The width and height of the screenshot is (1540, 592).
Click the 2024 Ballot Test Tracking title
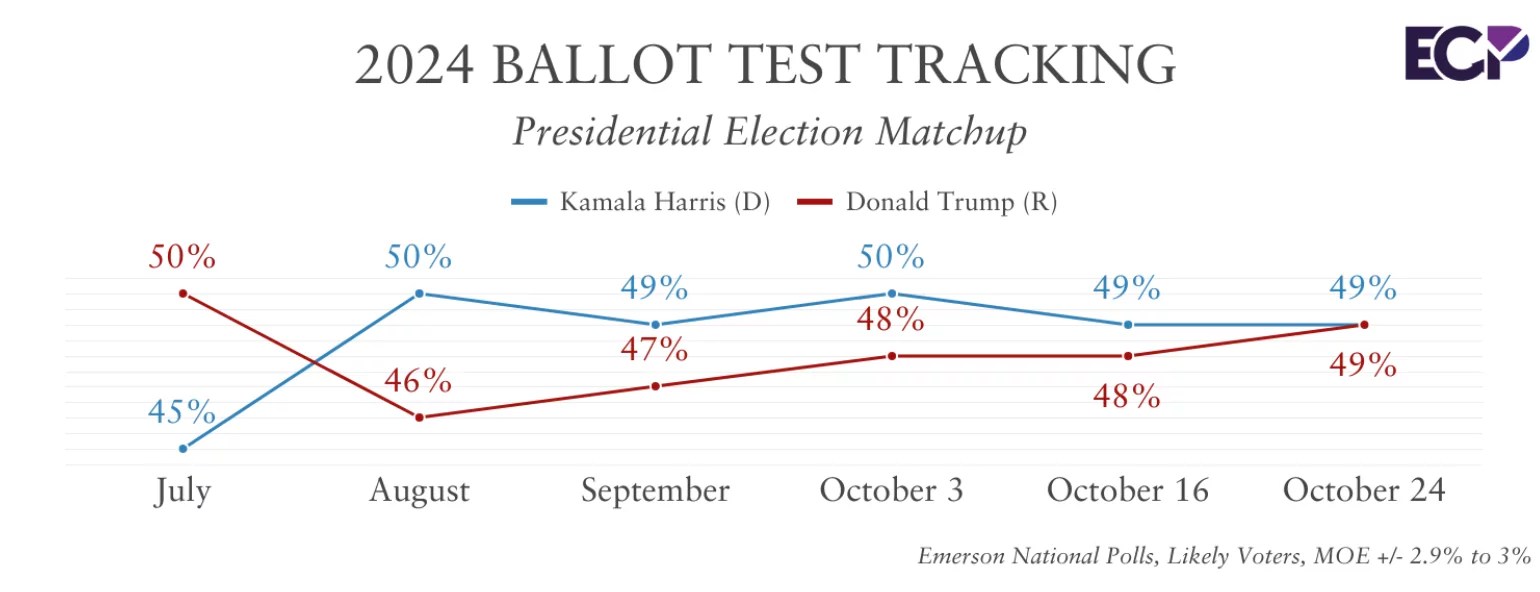[766, 66]
